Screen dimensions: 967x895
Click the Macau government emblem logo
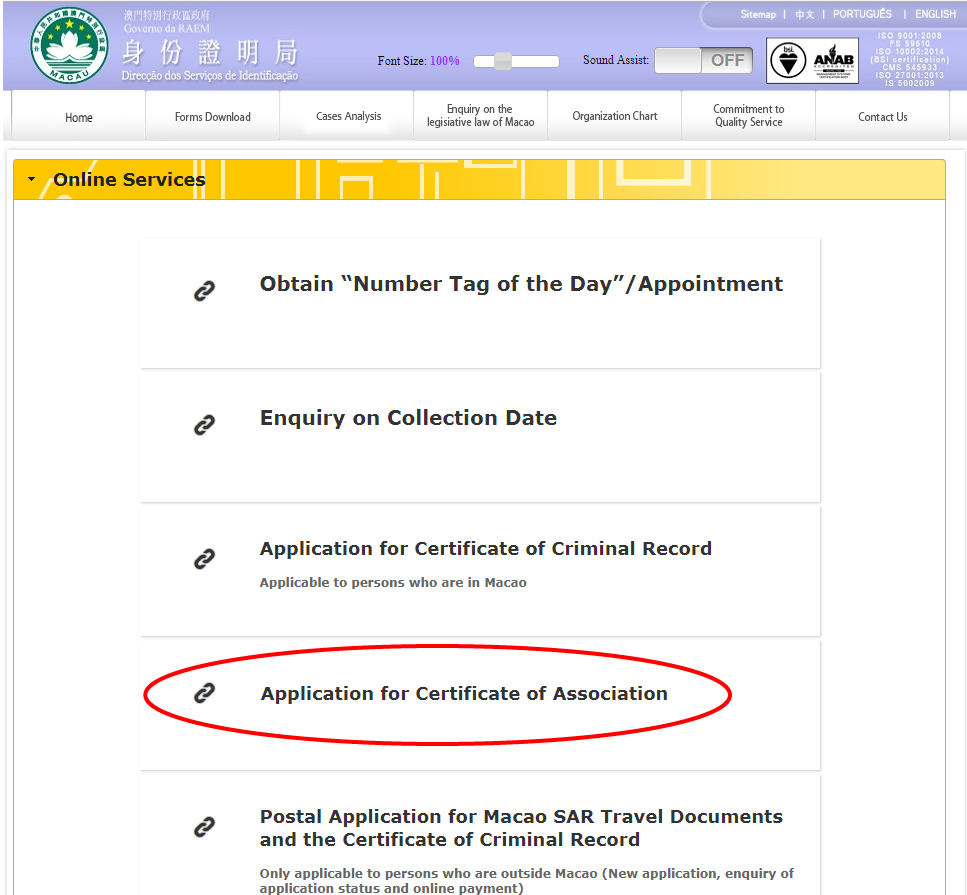(68, 46)
